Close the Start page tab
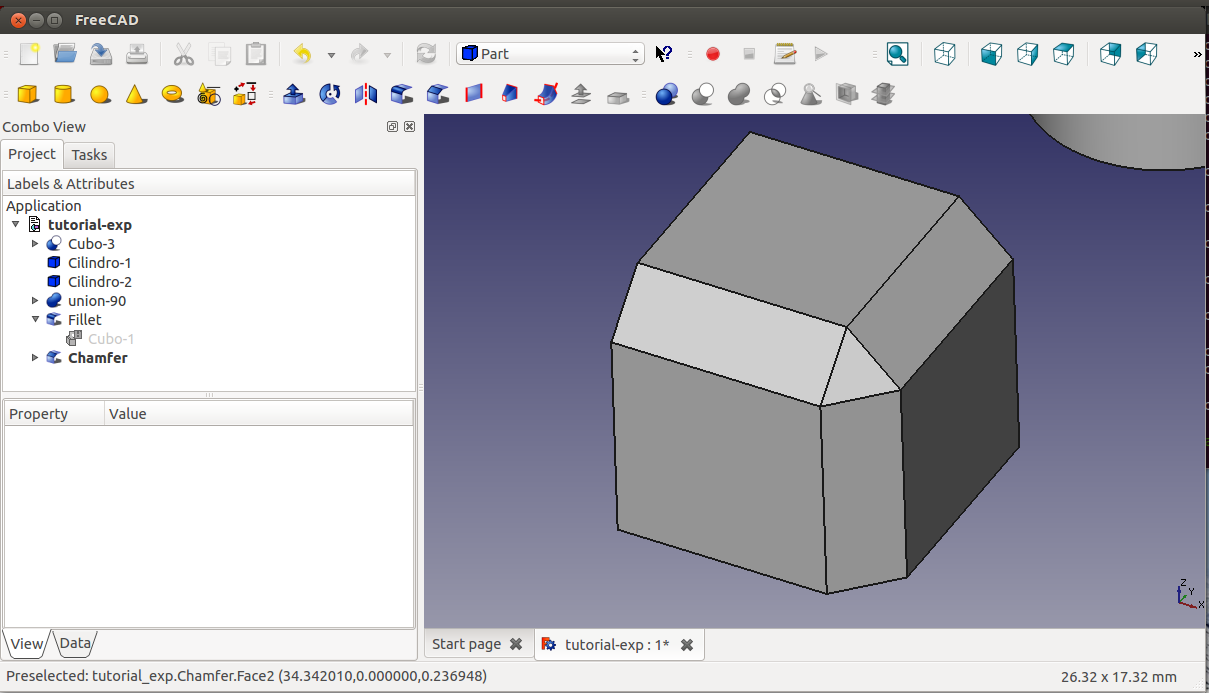This screenshot has height=693, width=1209. (x=516, y=645)
